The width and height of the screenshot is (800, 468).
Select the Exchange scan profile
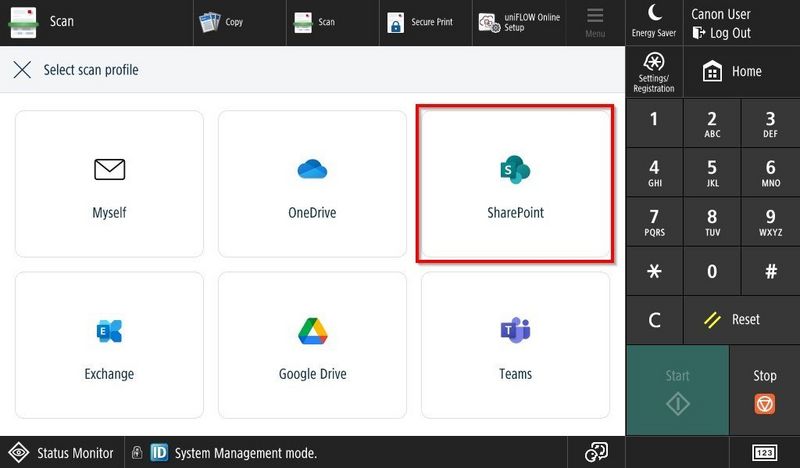pyautogui.click(x=109, y=345)
